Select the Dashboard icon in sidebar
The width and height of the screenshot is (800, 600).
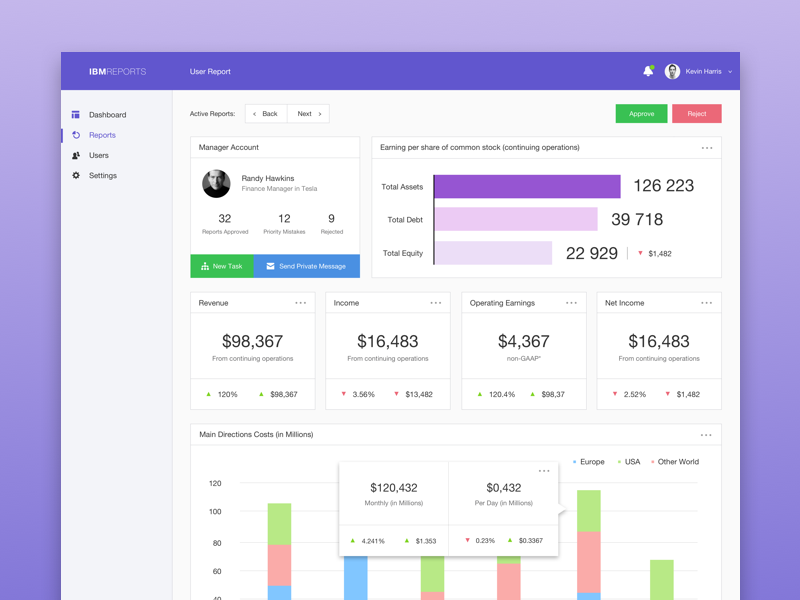[77, 114]
